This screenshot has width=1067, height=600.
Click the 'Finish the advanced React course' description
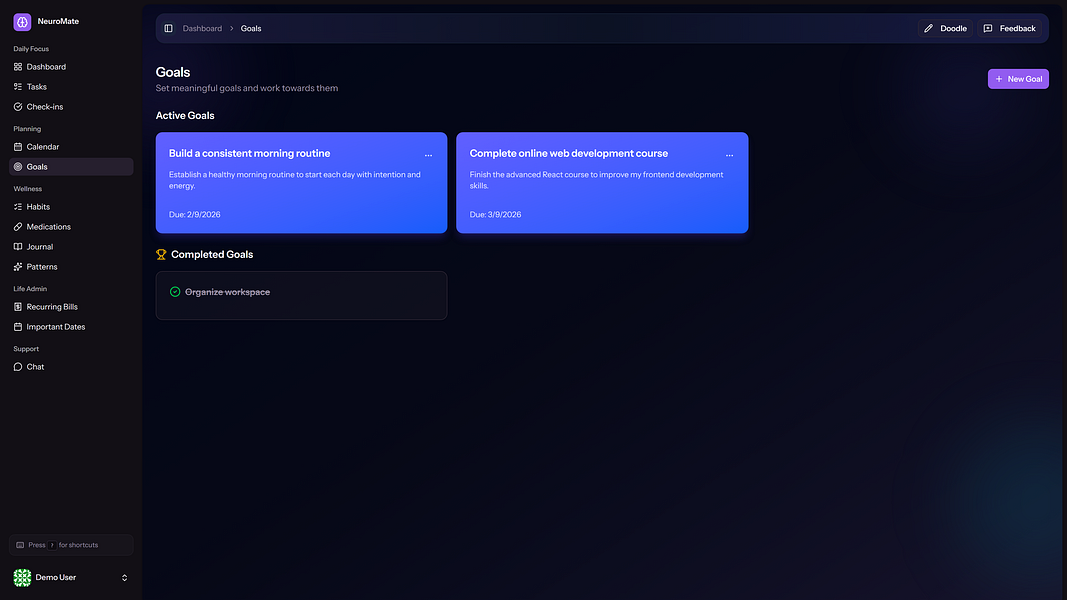597,180
